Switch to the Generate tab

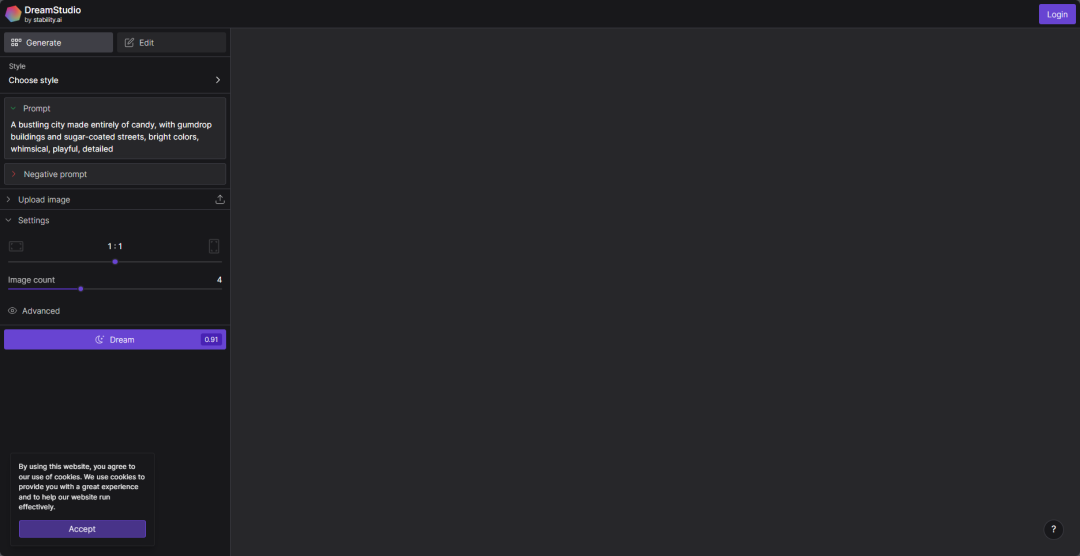[x=59, y=43]
